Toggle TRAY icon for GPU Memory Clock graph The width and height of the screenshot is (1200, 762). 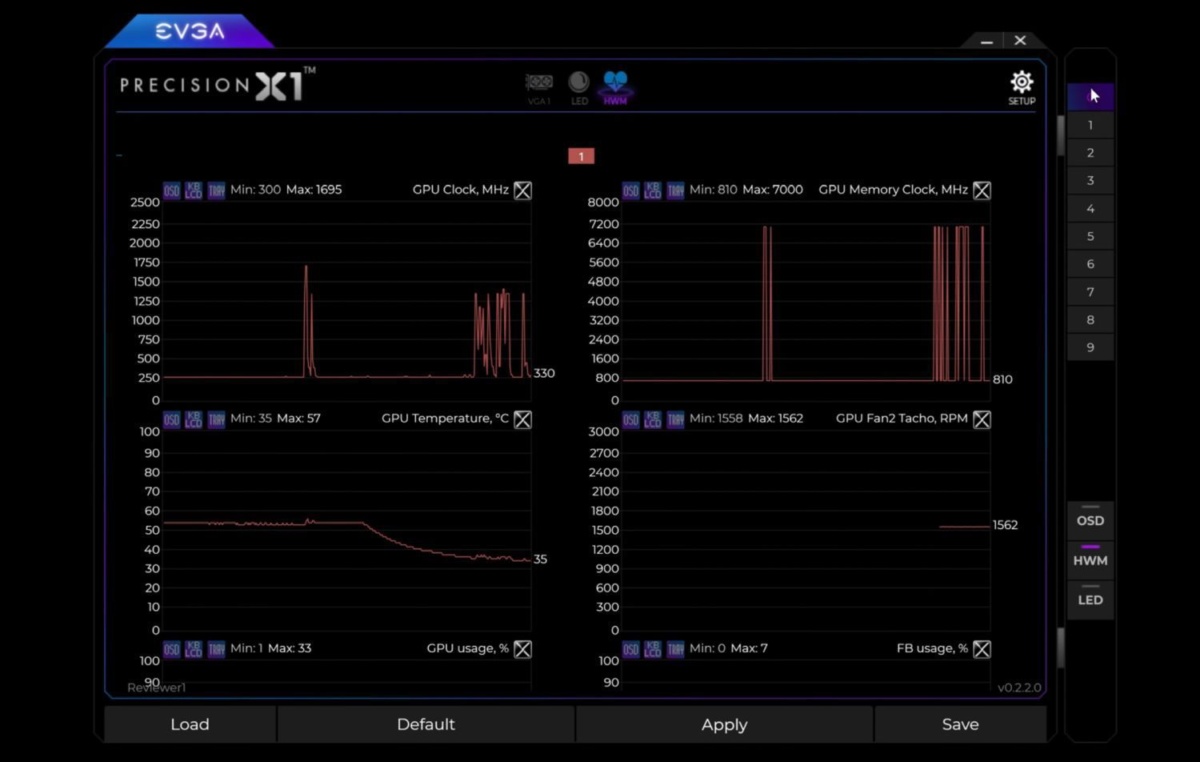(x=675, y=190)
